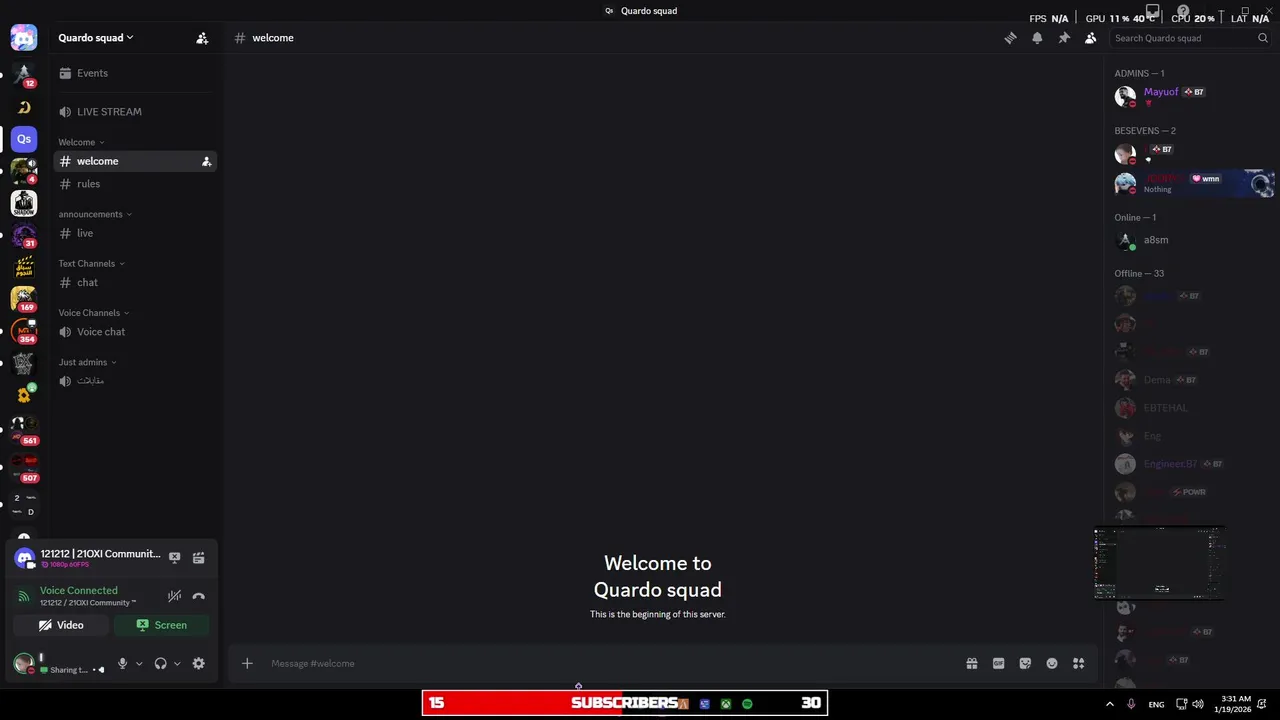
Task: Open the GIF picker
Action: [998, 663]
